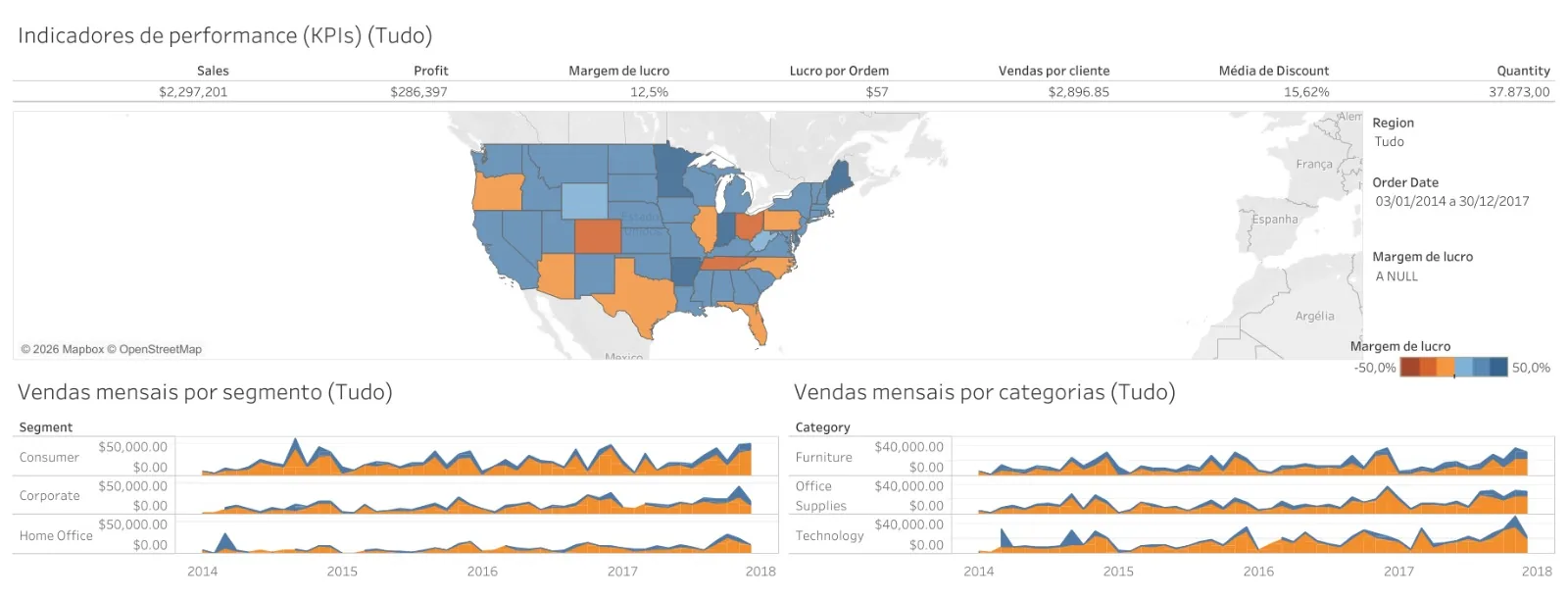Viewport: 1568px width, 598px height.
Task: Click the Colorado state on the map
Action: [x=597, y=236]
